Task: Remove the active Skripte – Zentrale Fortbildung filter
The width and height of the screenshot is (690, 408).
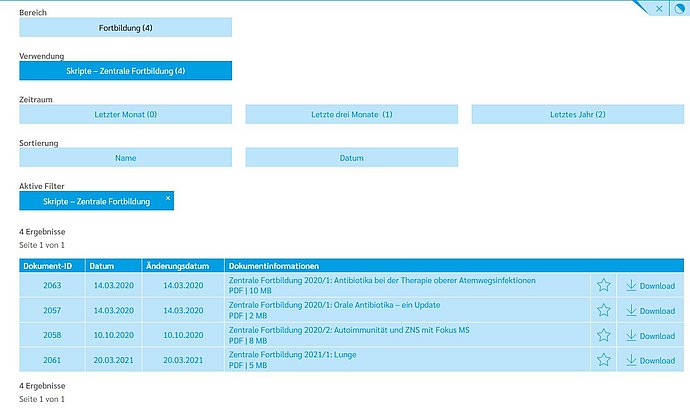Action: pos(168,198)
